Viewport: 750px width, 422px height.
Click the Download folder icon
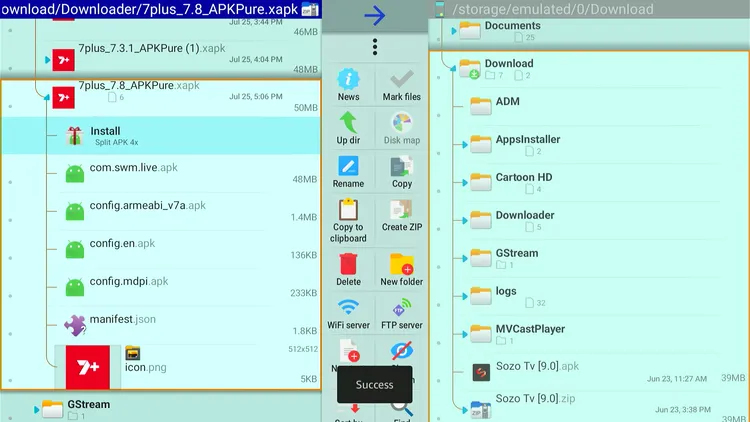tap(470, 69)
